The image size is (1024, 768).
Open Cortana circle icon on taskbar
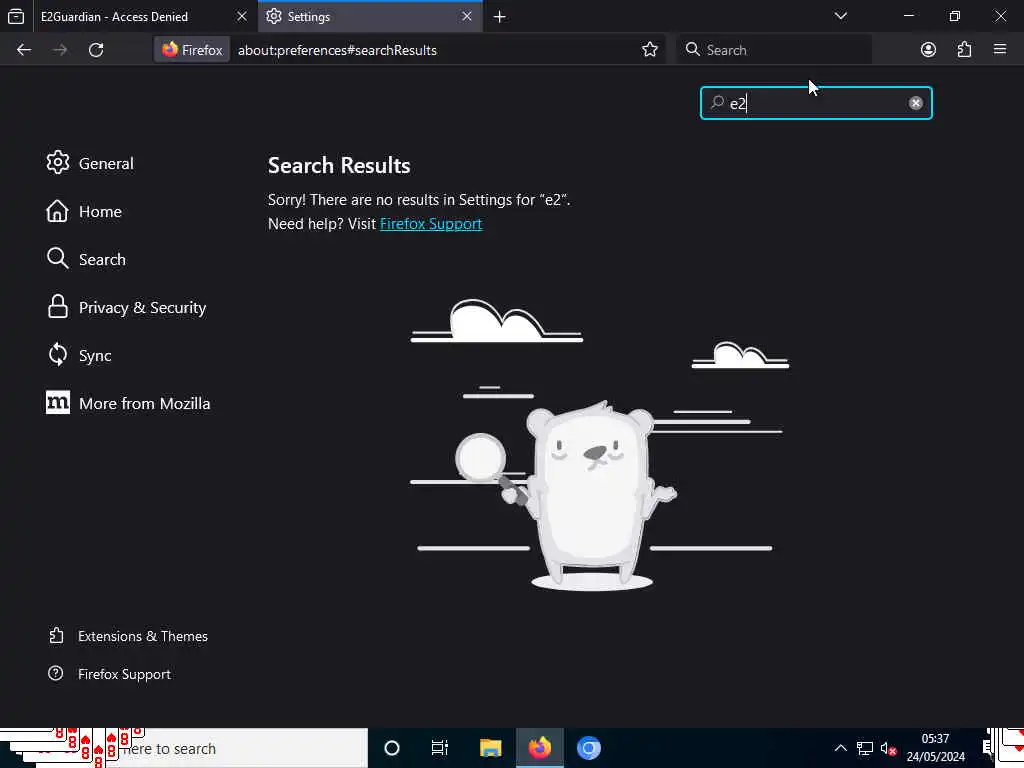pos(392,748)
